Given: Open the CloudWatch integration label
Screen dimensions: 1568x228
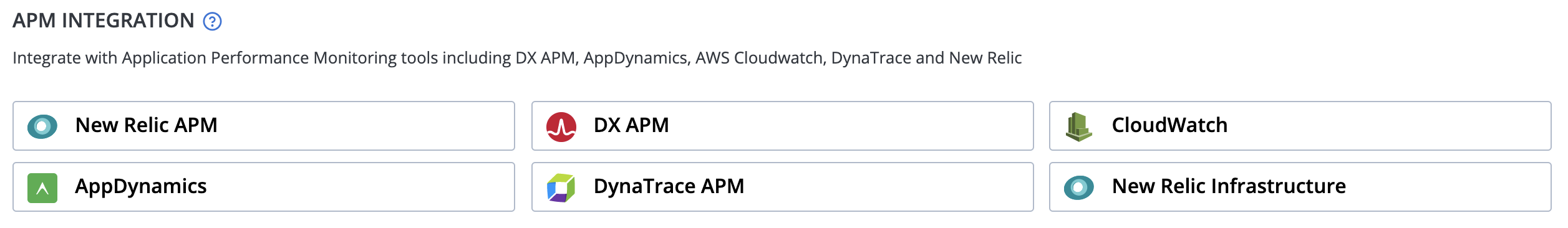Looking at the screenshot, I should click(1169, 125).
